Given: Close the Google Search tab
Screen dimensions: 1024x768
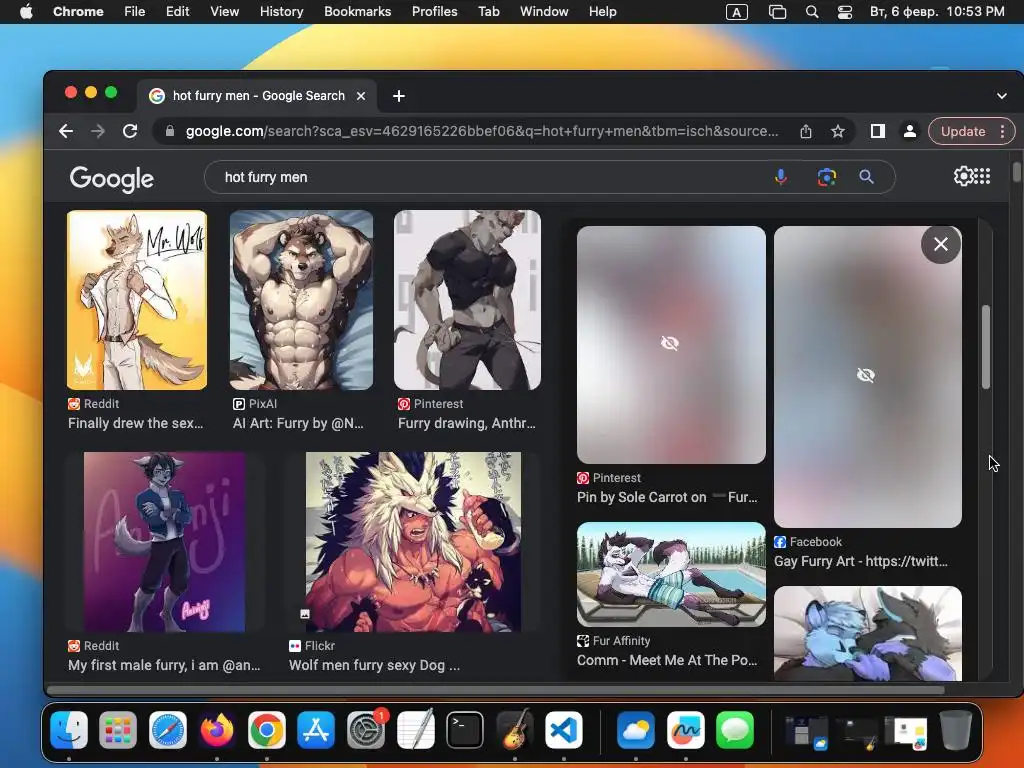Looking at the screenshot, I should 360,96.
